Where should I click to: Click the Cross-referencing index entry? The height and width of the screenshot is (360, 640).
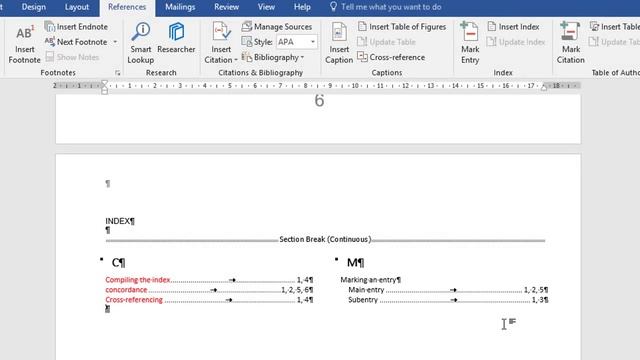point(134,300)
